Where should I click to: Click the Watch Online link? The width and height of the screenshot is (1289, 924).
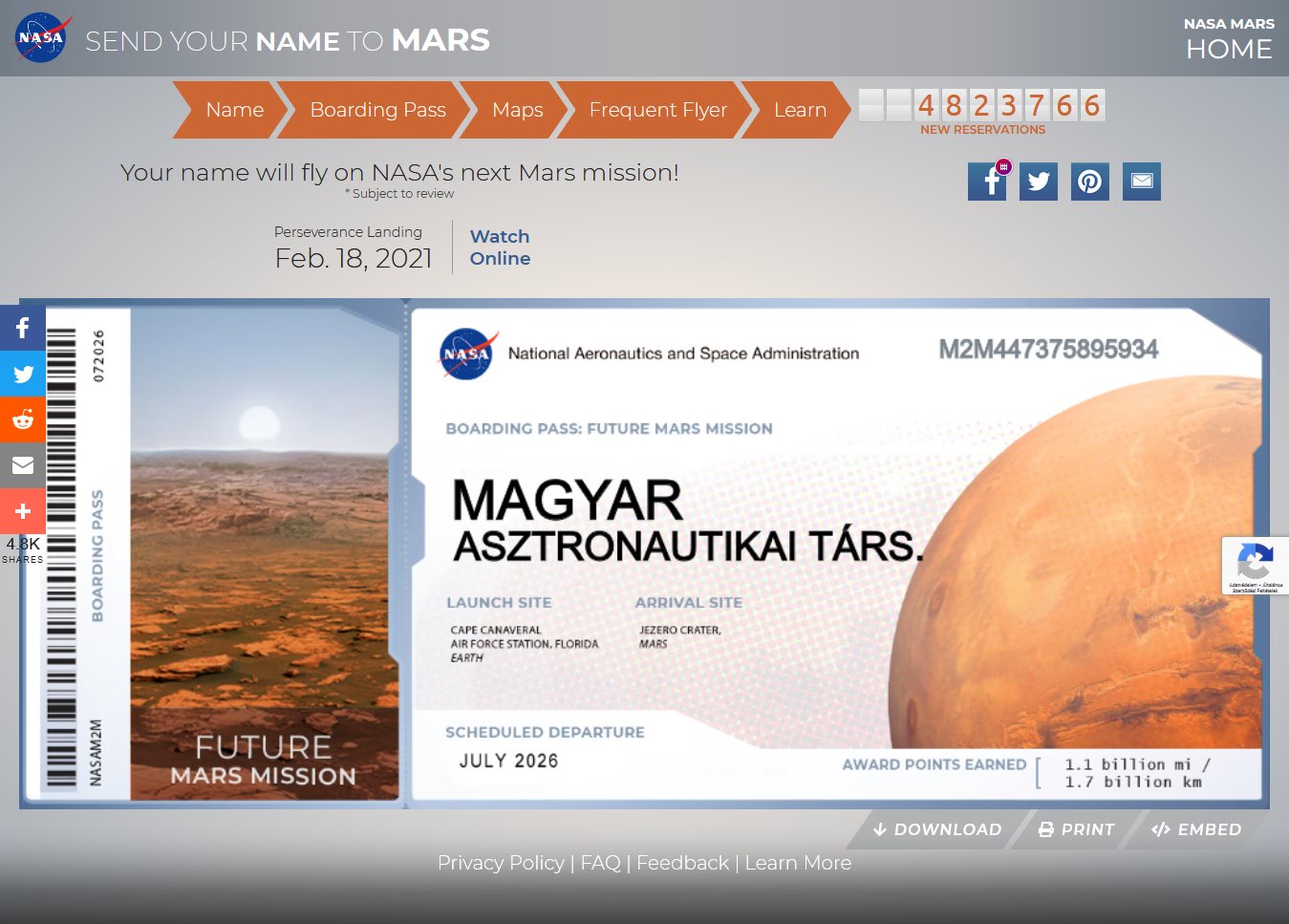click(x=500, y=247)
